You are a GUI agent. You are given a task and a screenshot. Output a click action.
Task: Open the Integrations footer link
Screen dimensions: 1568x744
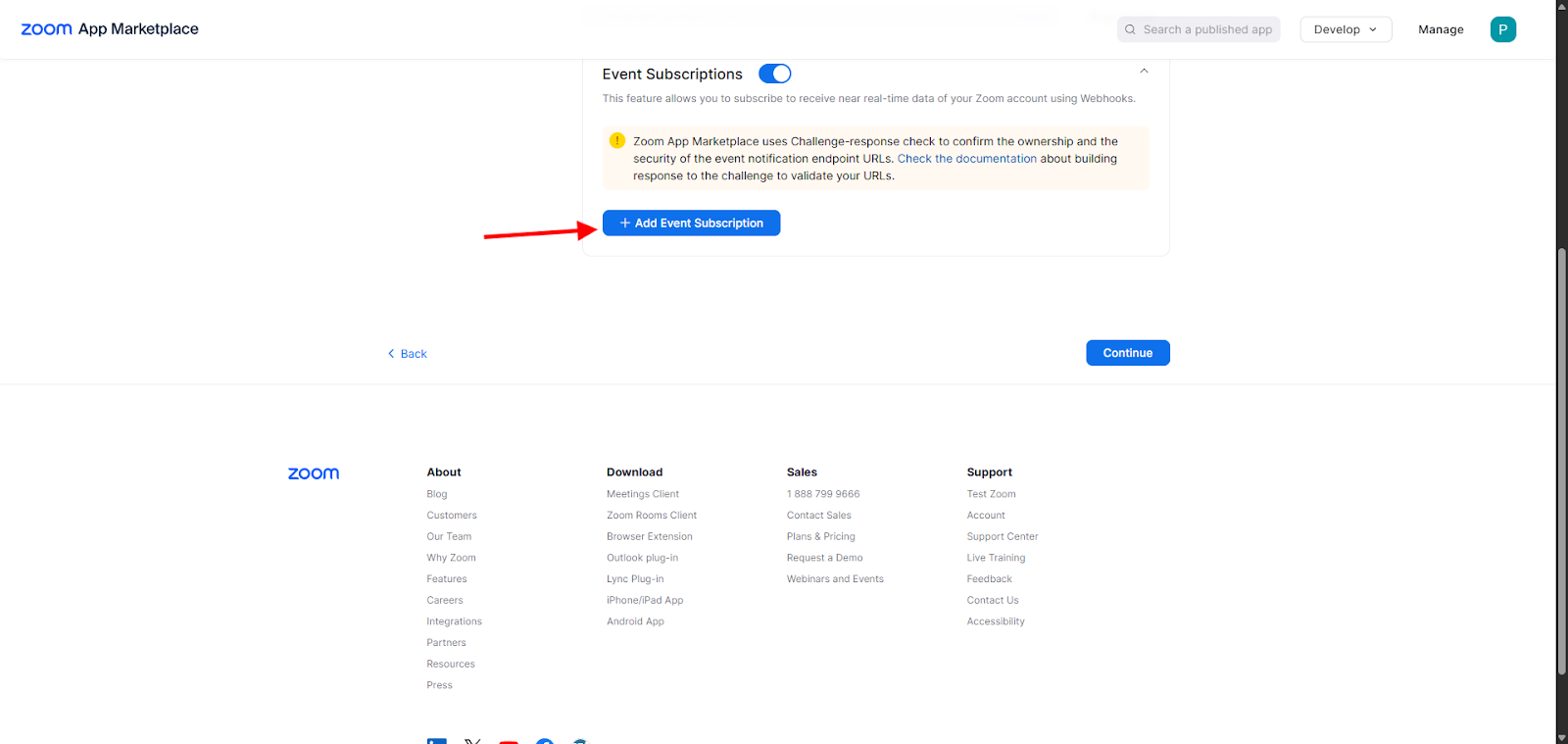pyautogui.click(x=454, y=621)
